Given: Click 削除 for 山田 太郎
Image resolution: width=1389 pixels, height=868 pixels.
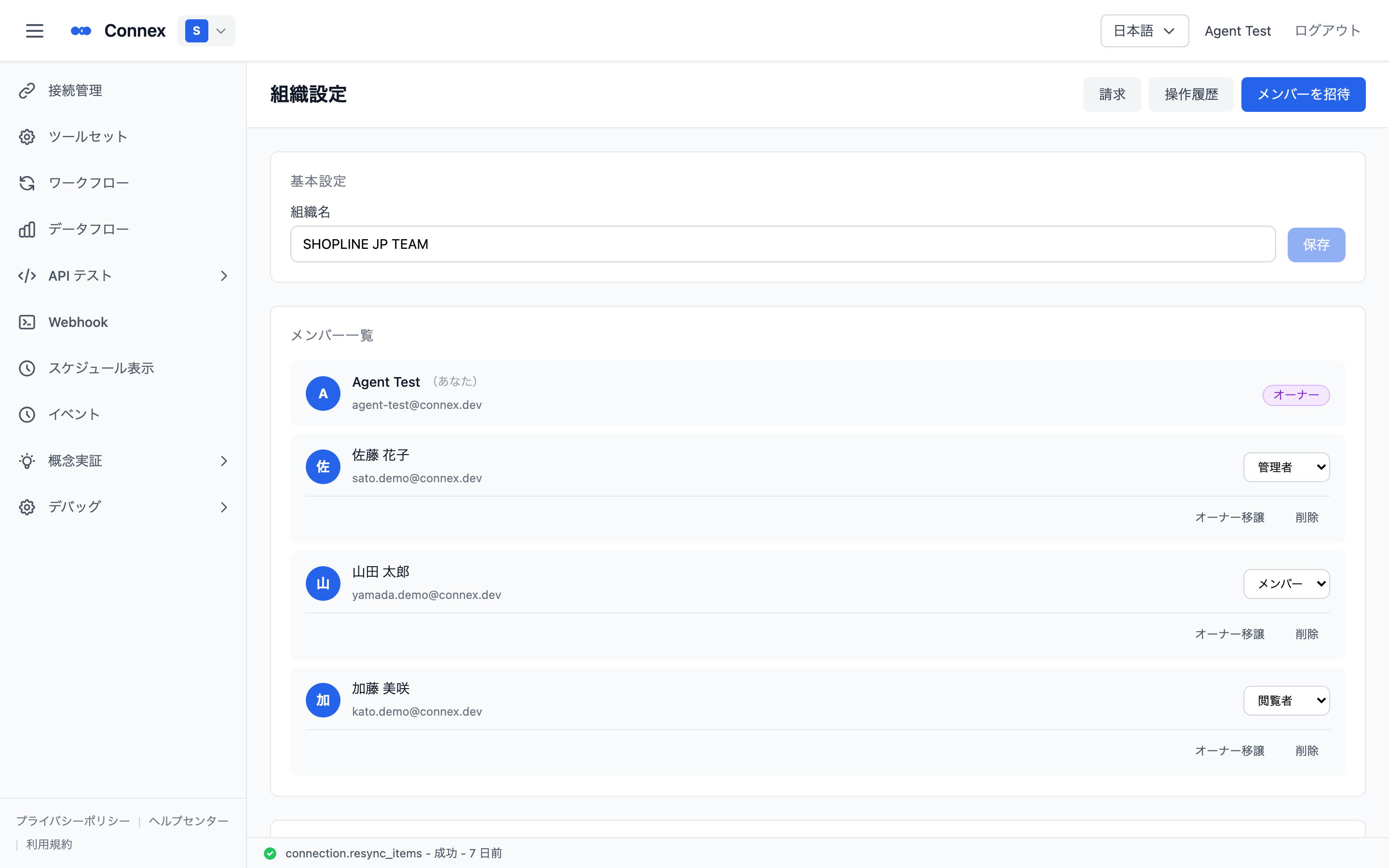Looking at the screenshot, I should [1307, 634].
